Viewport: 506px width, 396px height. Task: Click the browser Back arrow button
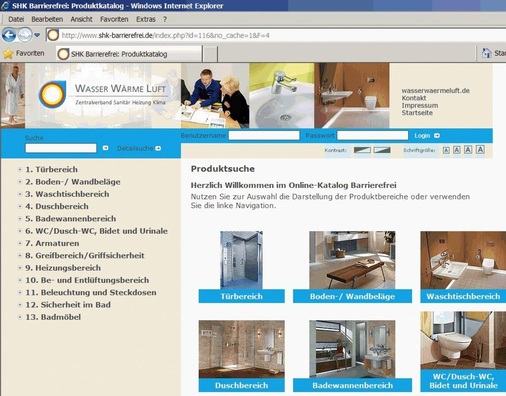pyautogui.click(x=9, y=35)
